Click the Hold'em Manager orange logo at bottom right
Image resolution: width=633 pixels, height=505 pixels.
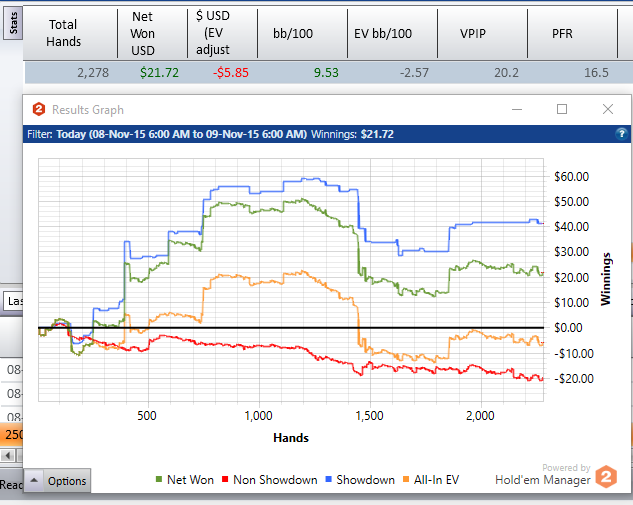[x=607, y=477]
